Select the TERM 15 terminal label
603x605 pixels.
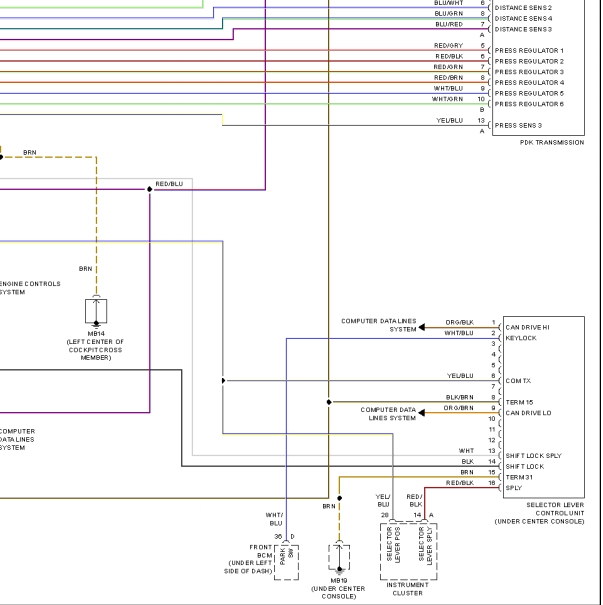(x=519, y=402)
